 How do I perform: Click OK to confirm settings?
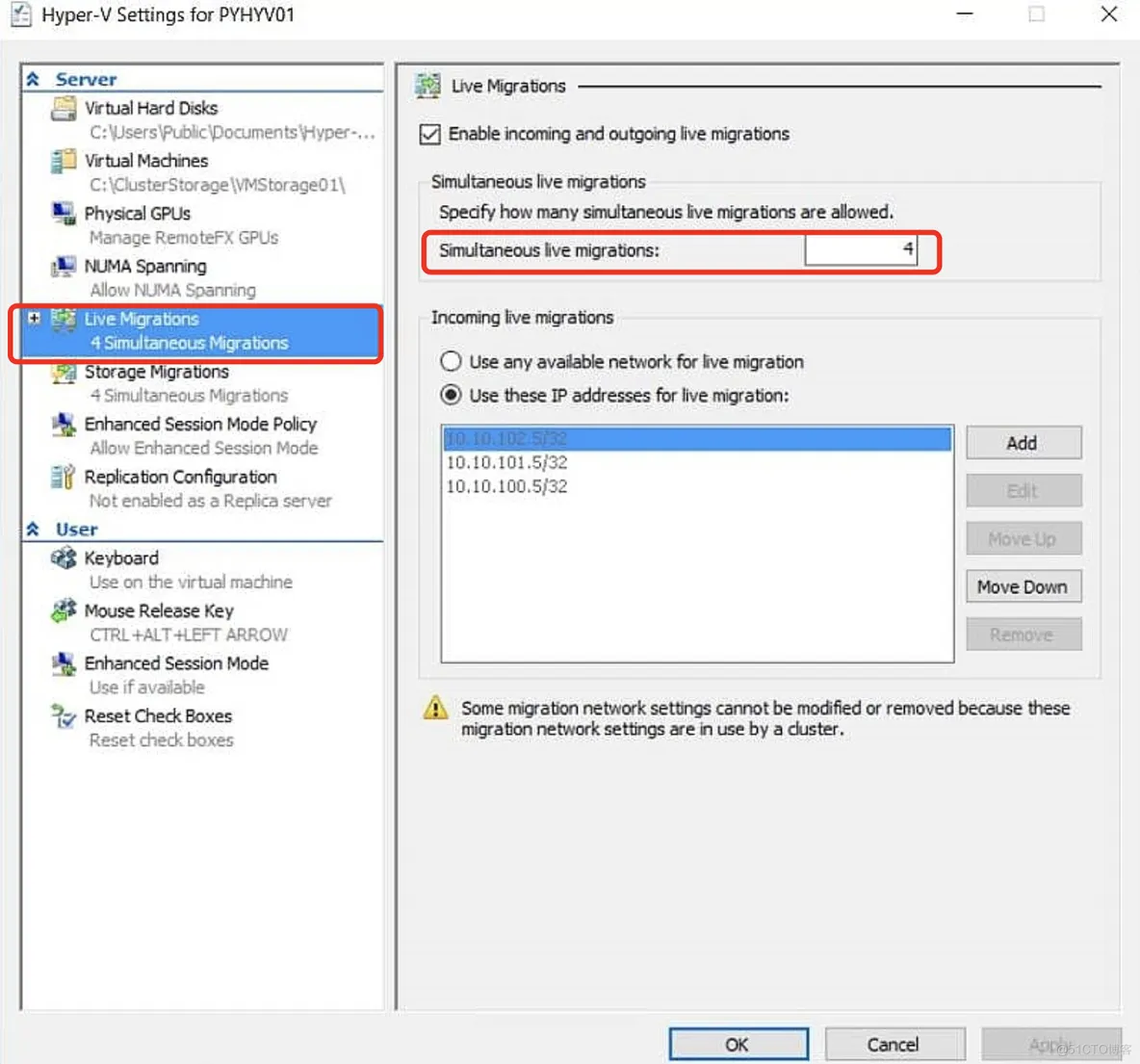click(738, 1045)
